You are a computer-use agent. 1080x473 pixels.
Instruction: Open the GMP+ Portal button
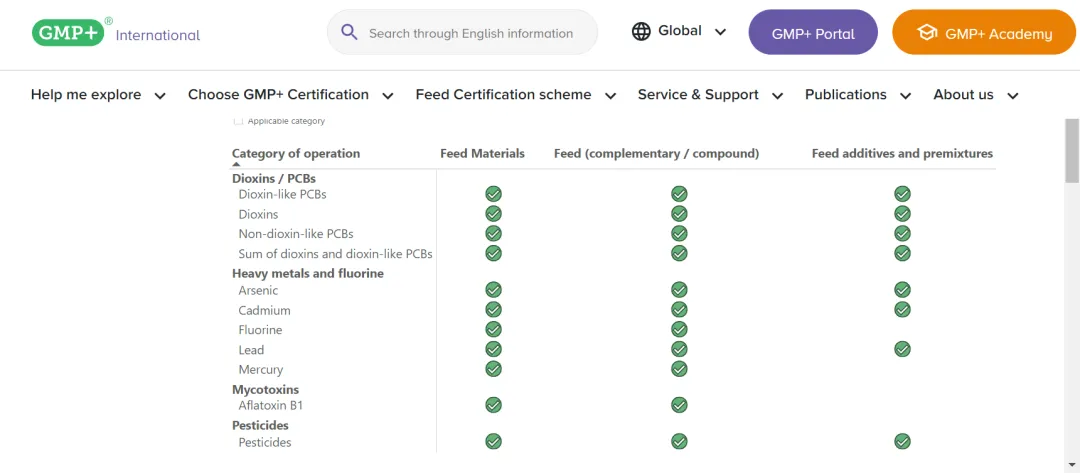pyautogui.click(x=813, y=33)
